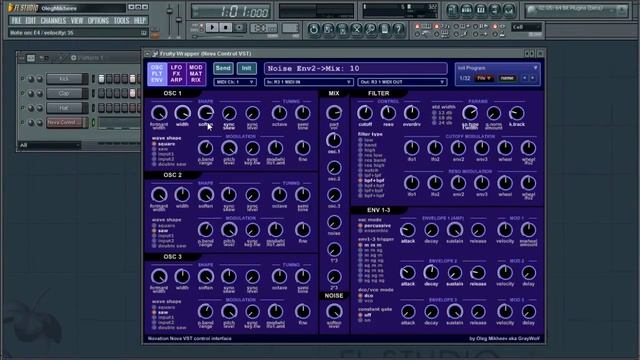Click the File button in the program panel

pos(484,78)
